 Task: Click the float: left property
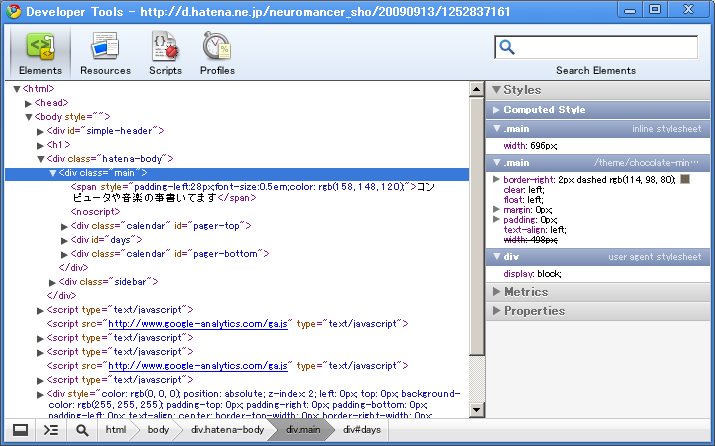[x=523, y=200]
